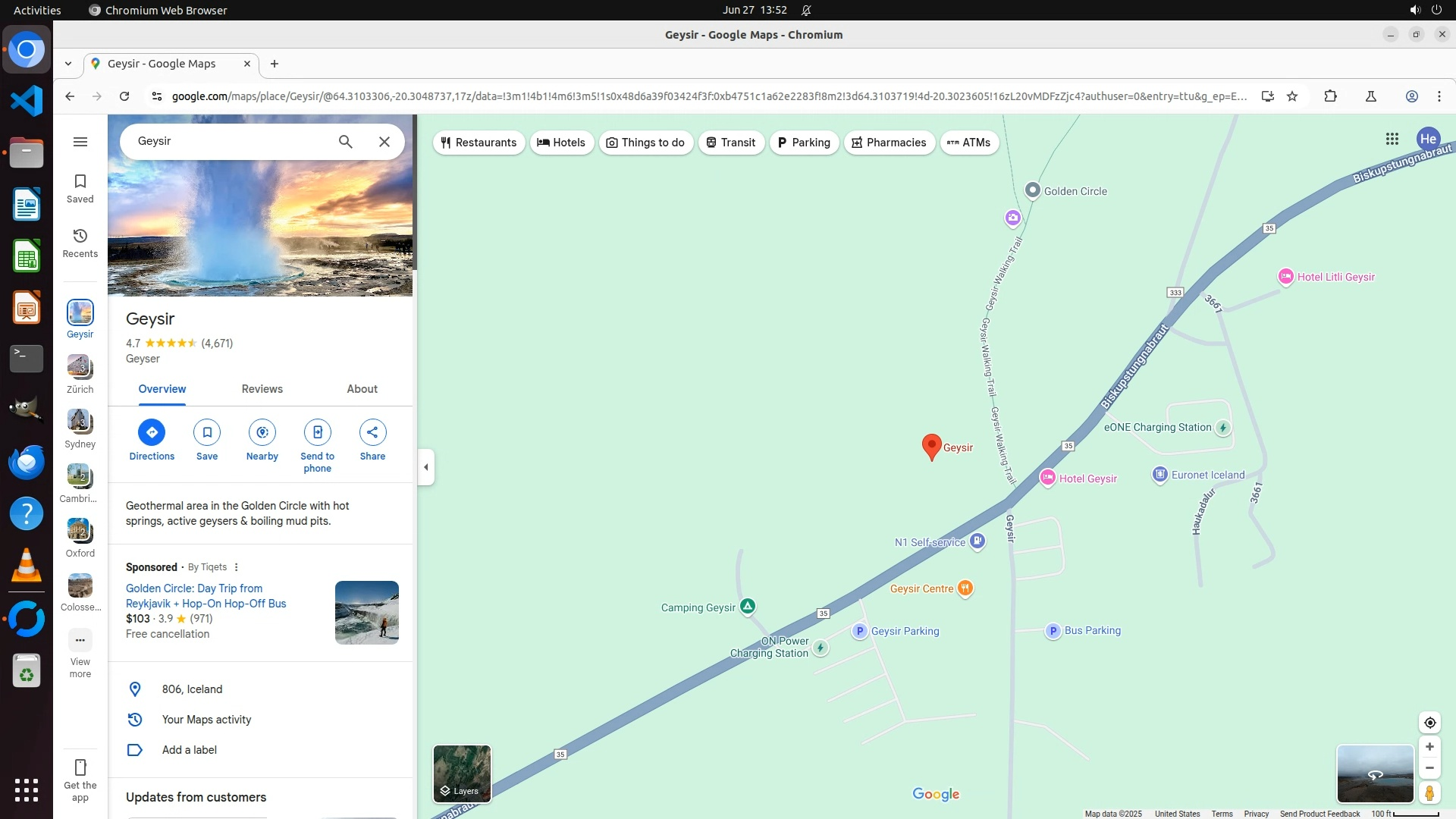1456x819 pixels.
Task: Click the Directions icon button
Action: click(x=152, y=432)
